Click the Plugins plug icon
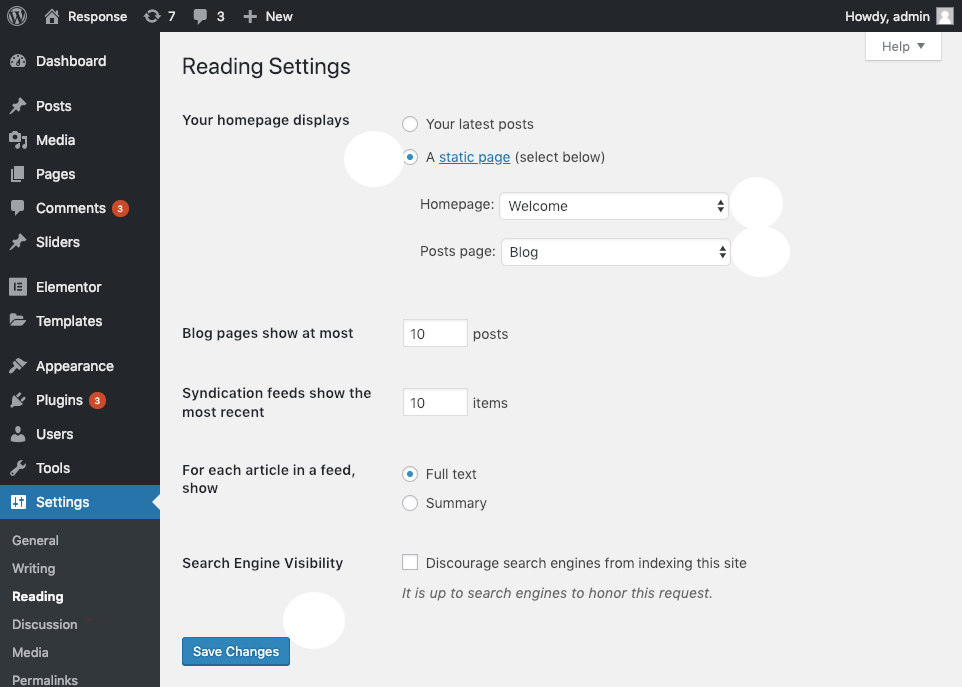This screenshot has width=962, height=687. 18,400
